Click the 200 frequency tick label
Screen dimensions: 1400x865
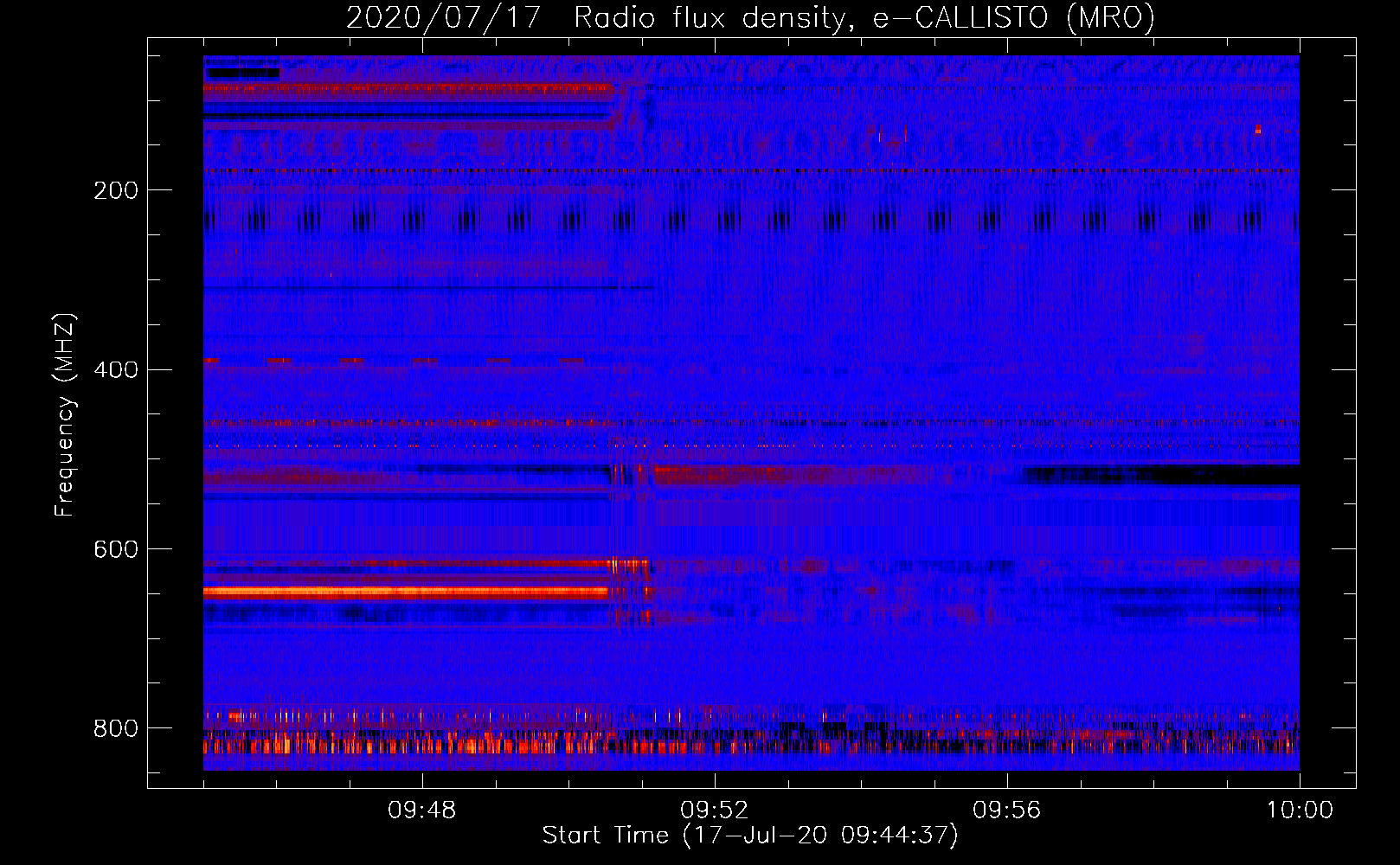pos(116,190)
